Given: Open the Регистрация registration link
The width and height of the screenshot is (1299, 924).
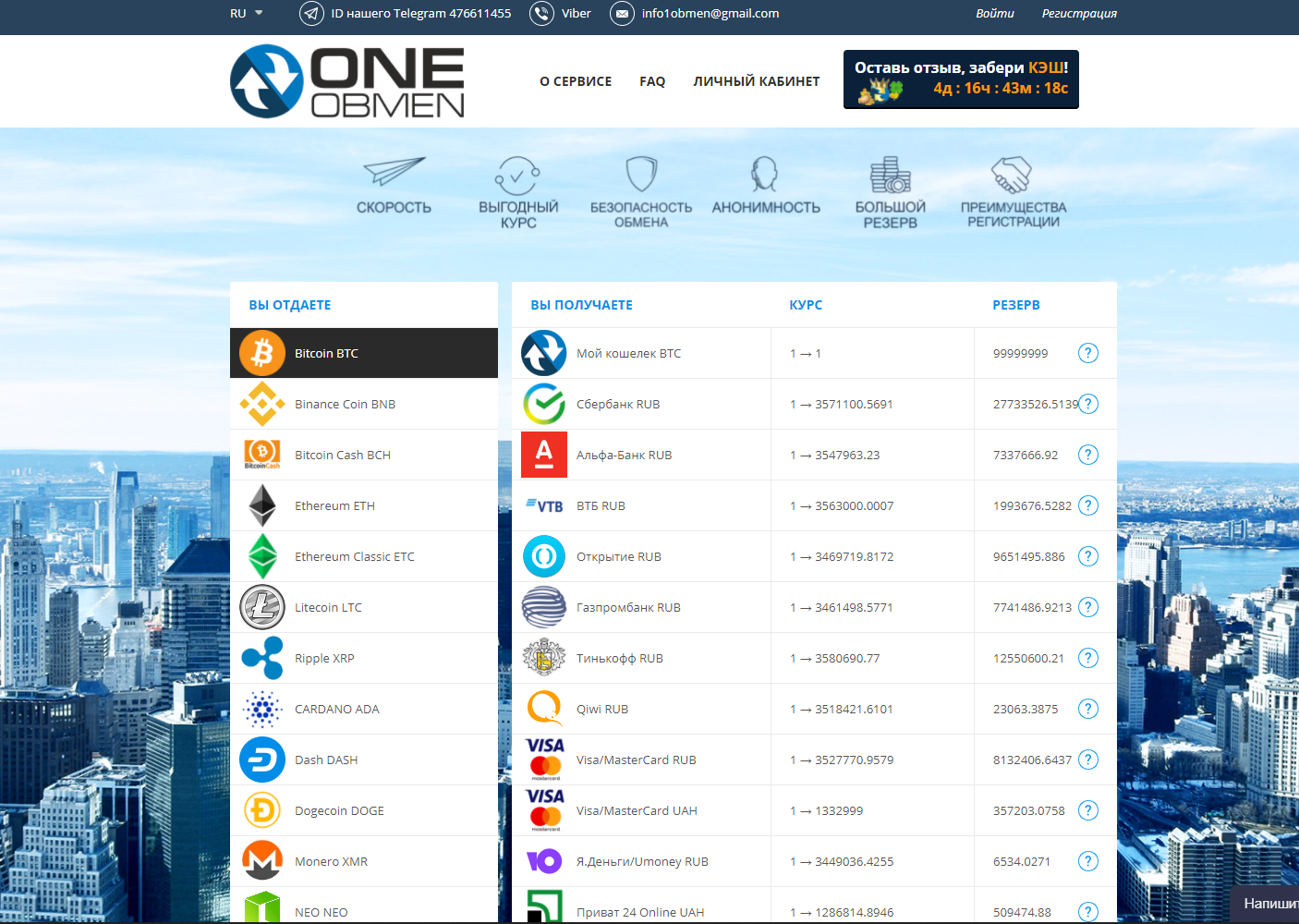Looking at the screenshot, I should 1079,14.
